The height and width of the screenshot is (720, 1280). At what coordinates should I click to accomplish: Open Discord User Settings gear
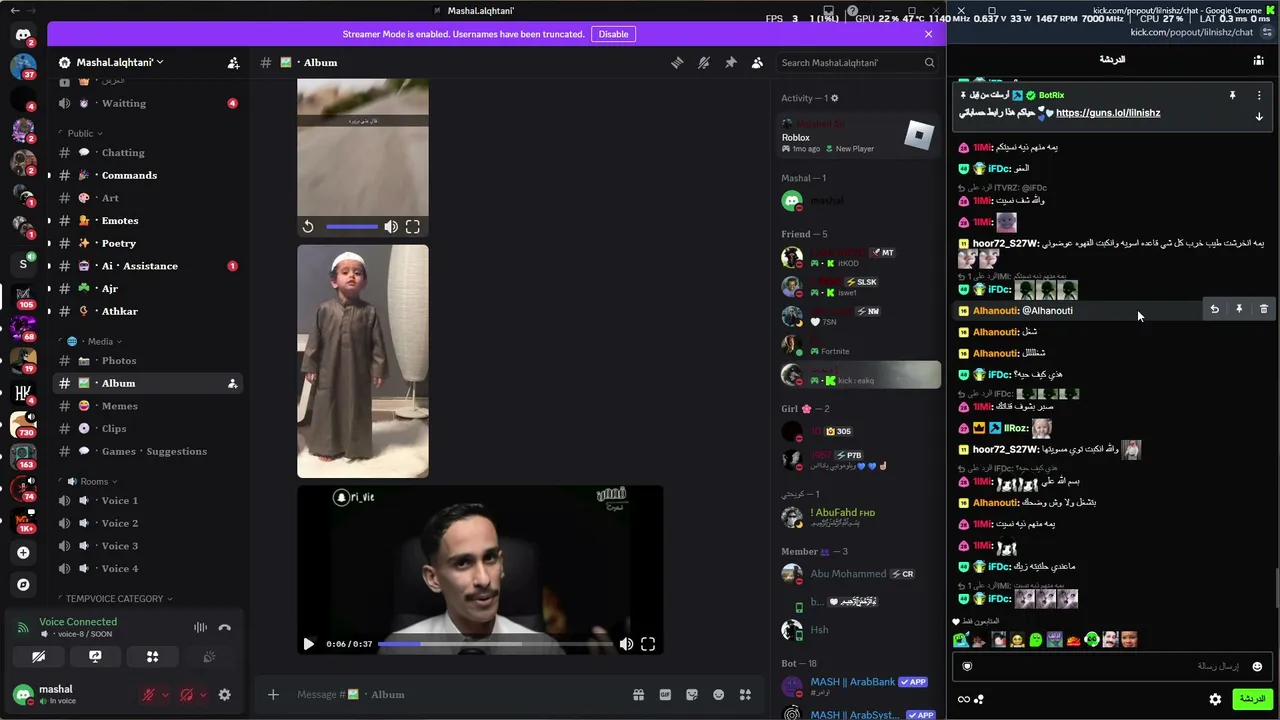pos(224,695)
